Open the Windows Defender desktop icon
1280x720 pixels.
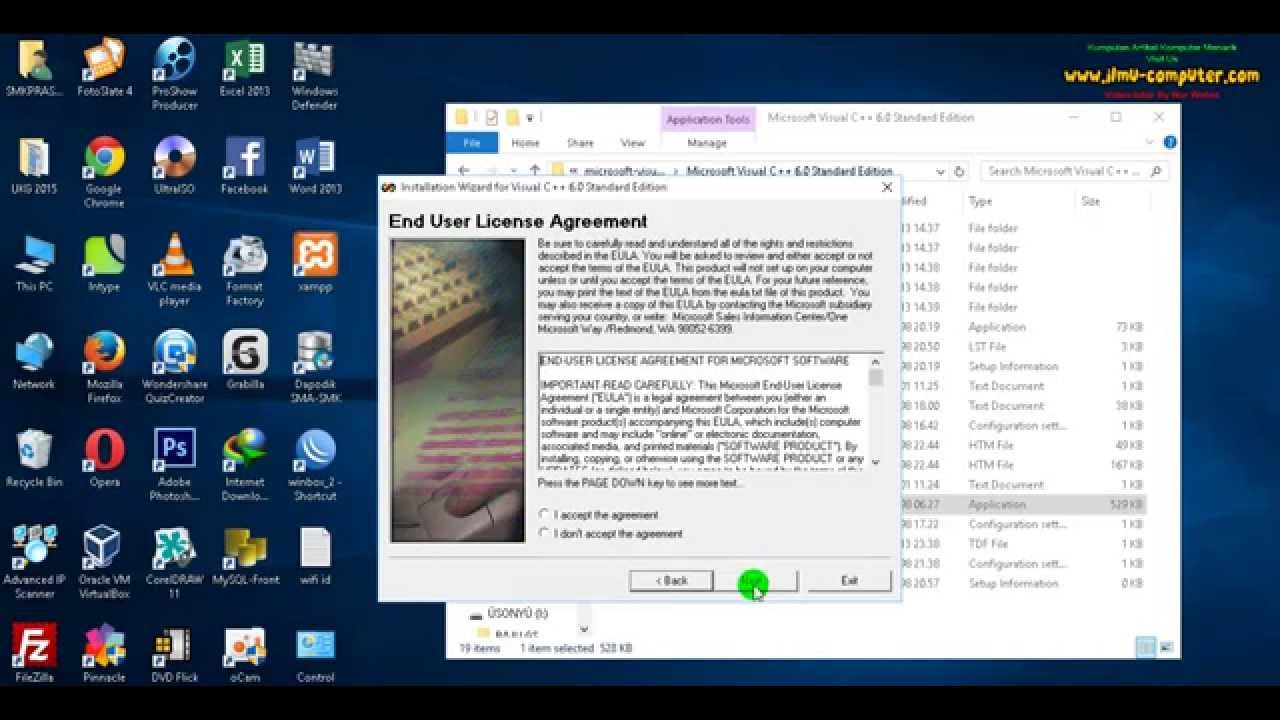pyautogui.click(x=314, y=73)
